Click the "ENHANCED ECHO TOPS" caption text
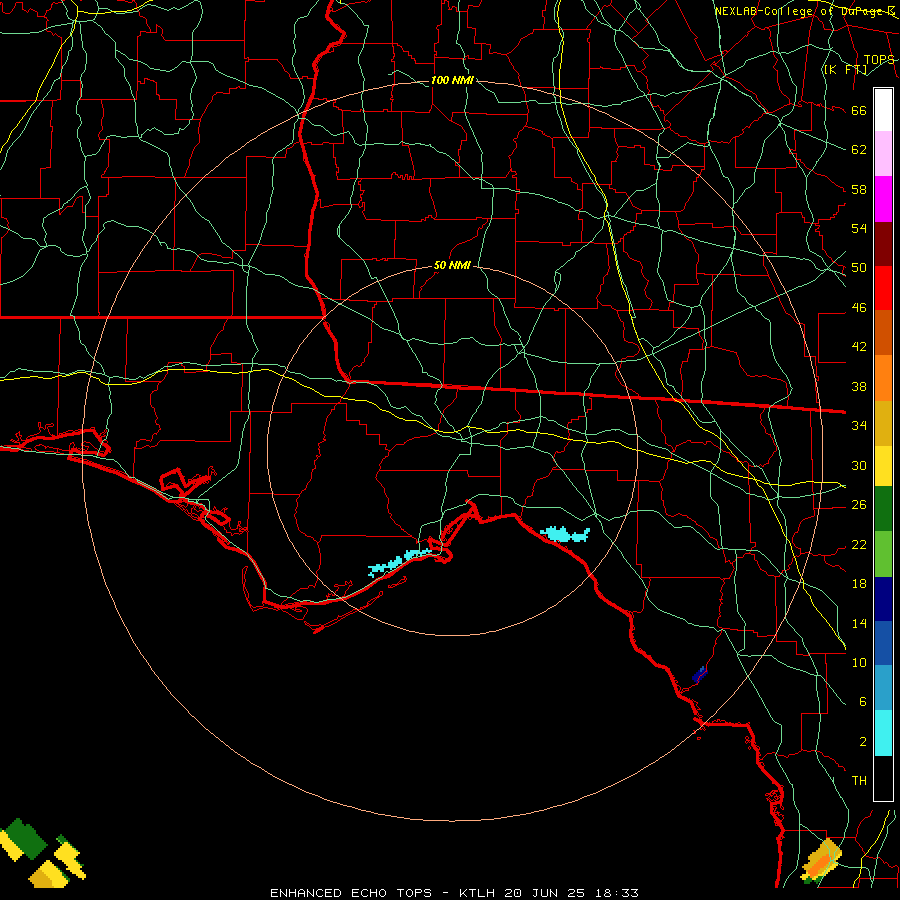The image size is (900, 900). 351,893
